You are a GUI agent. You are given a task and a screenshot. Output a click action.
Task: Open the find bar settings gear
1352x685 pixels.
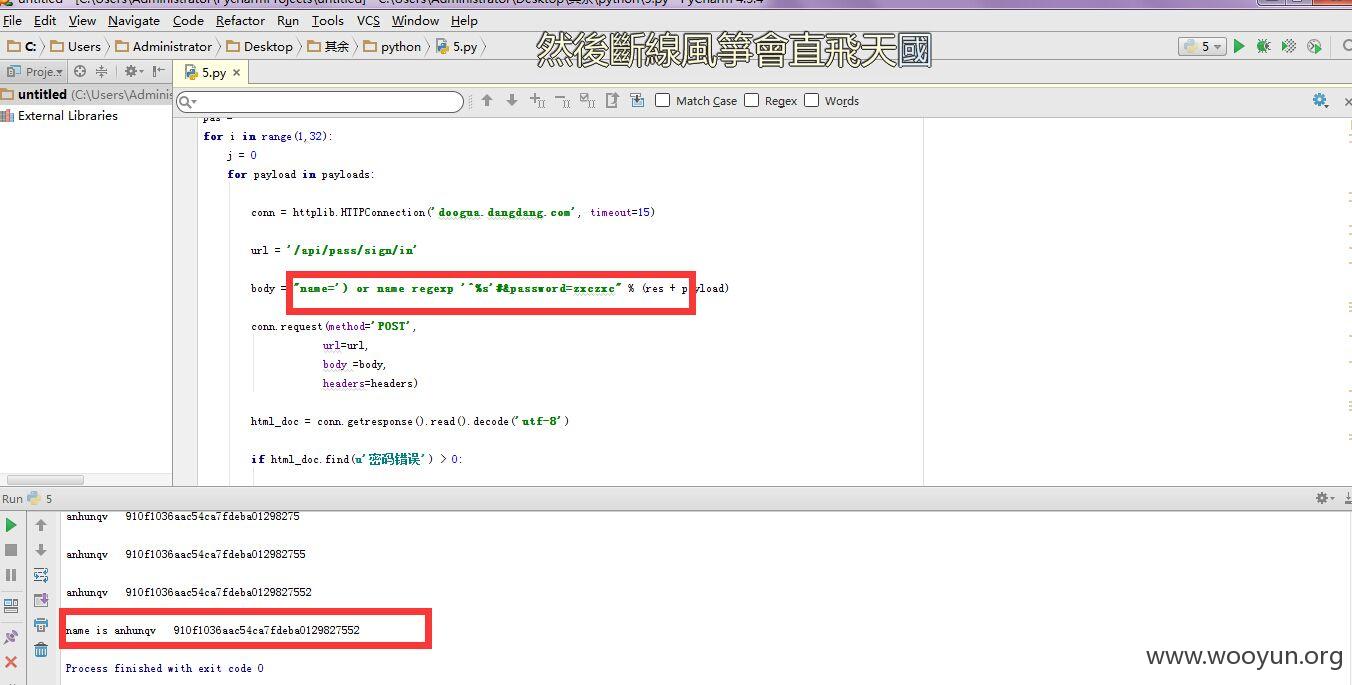pos(1320,100)
